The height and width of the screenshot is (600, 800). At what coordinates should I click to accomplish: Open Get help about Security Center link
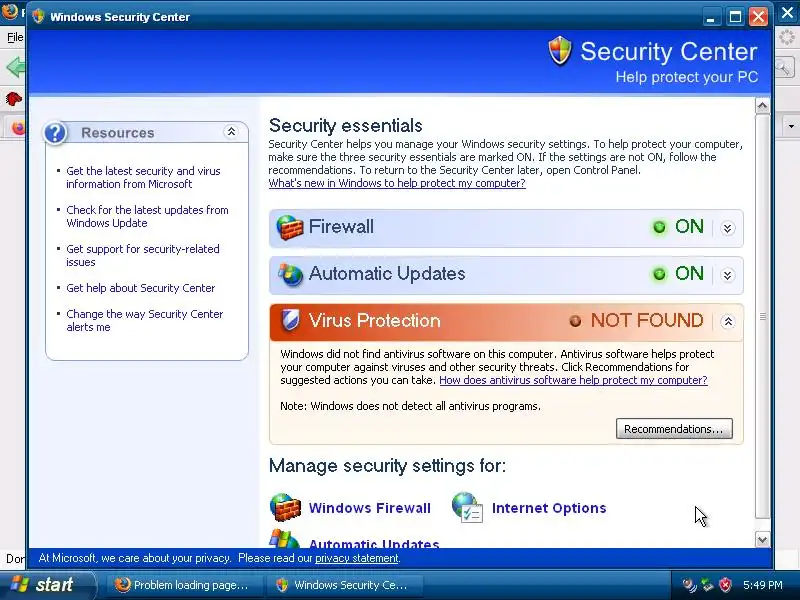coord(141,288)
